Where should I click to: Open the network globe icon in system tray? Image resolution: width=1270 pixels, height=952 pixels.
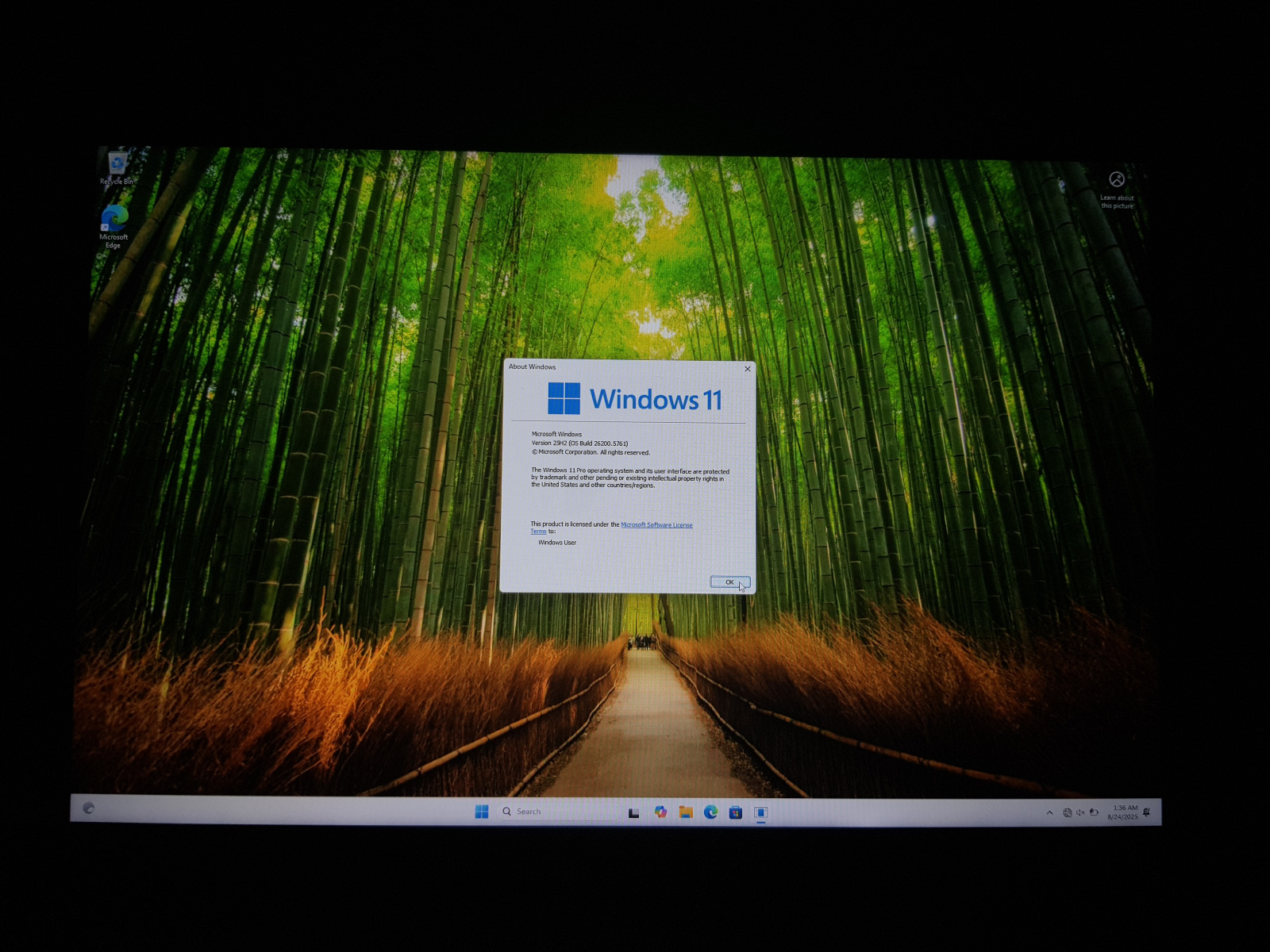[1067, 813]
